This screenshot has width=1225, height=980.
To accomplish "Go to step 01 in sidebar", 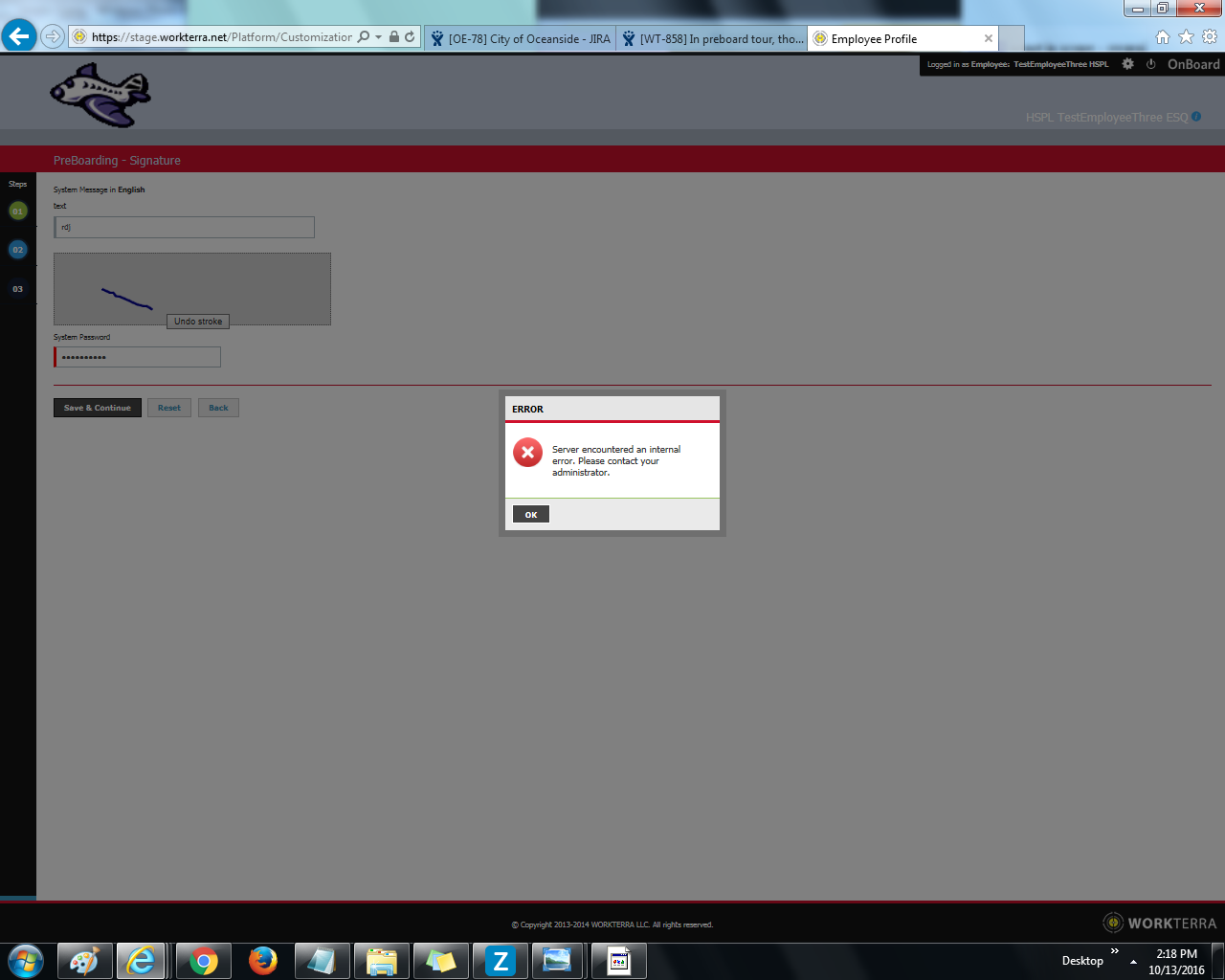I will pyautogui.click(x=18, y=212).
